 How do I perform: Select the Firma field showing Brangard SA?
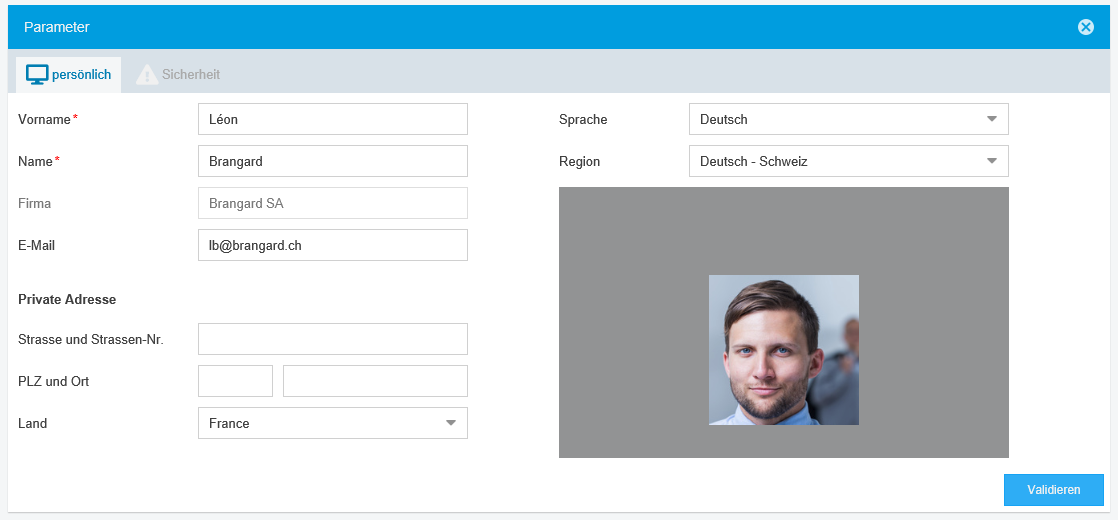[x=332, y=203]
